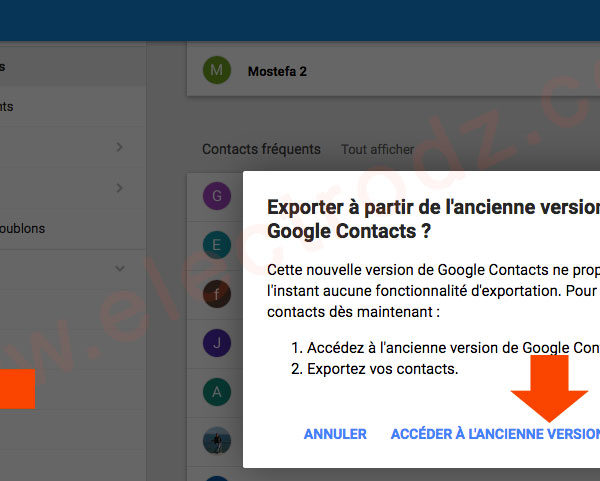Image resolution: width=600 pixels, height=481 pixels.
Task: Open the dark purple J contact avatar
Action: [217, 343]
